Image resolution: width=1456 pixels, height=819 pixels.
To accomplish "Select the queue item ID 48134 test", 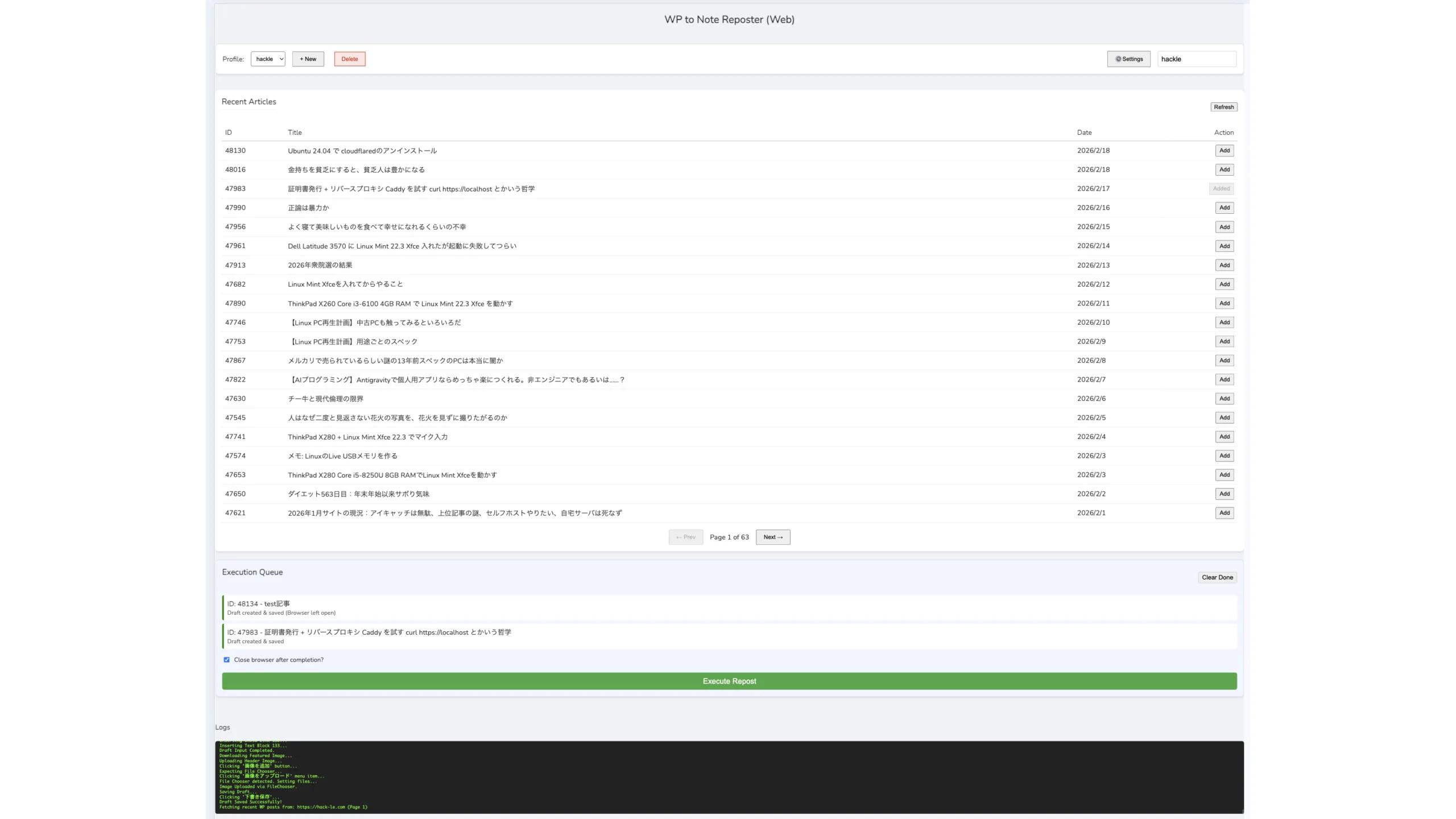I will (729, 607).
